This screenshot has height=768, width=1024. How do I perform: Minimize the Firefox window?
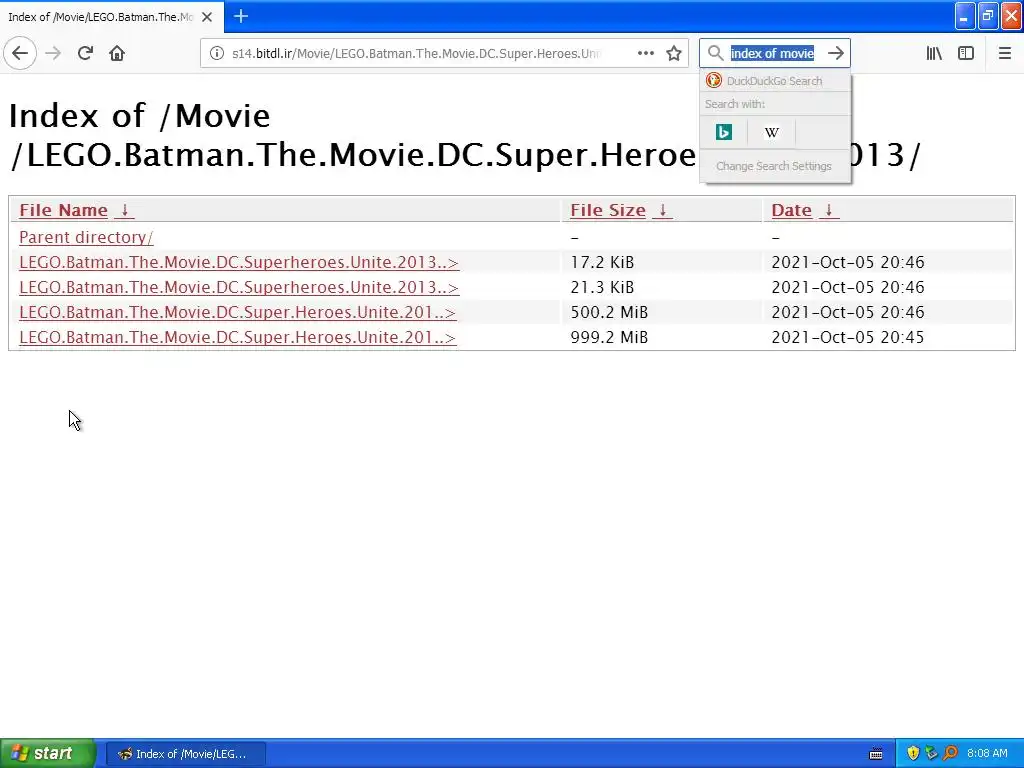point(965,16)
